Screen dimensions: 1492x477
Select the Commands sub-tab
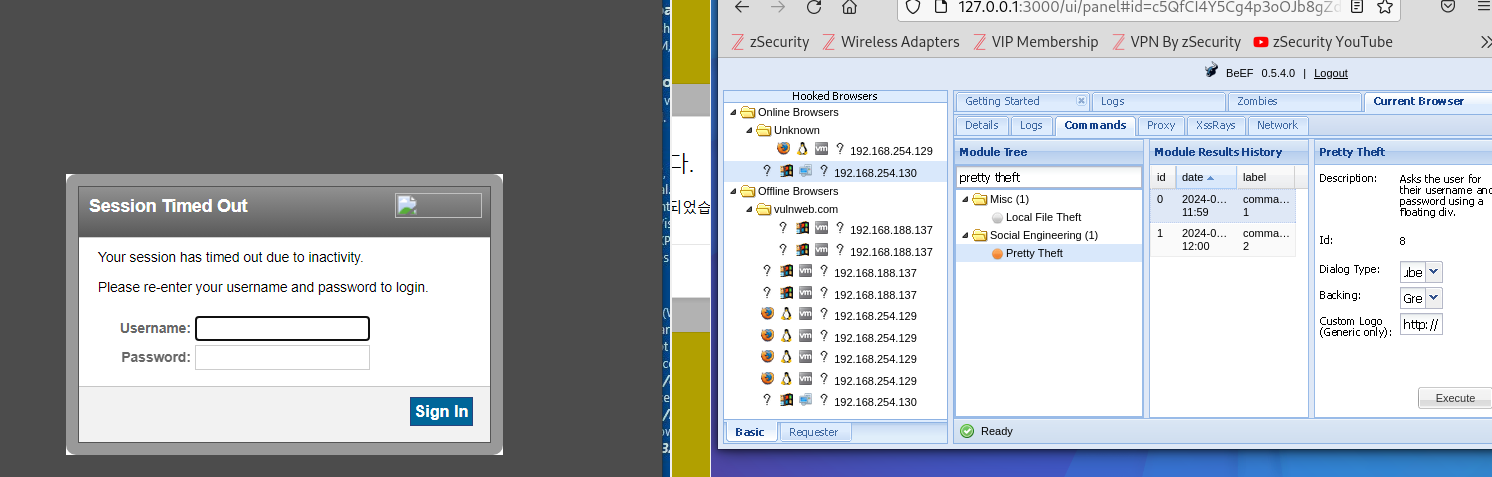(x=1095, y=125)
